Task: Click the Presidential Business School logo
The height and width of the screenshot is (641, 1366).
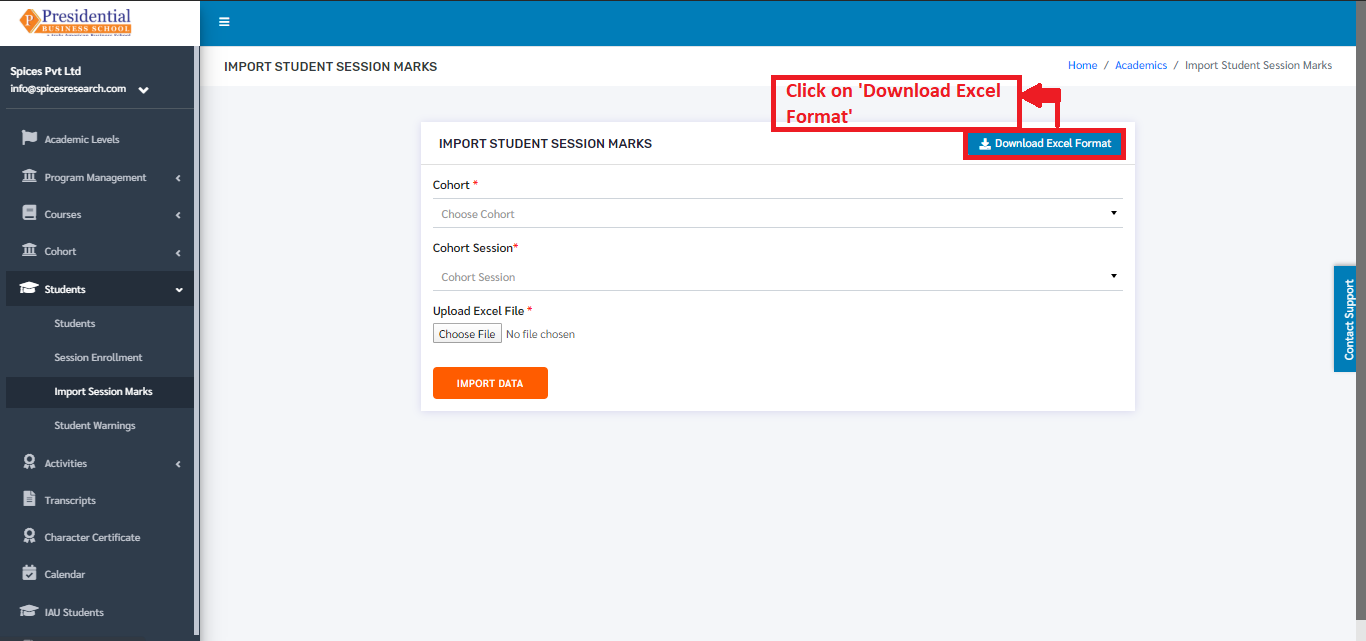Action: pos(75,22)
